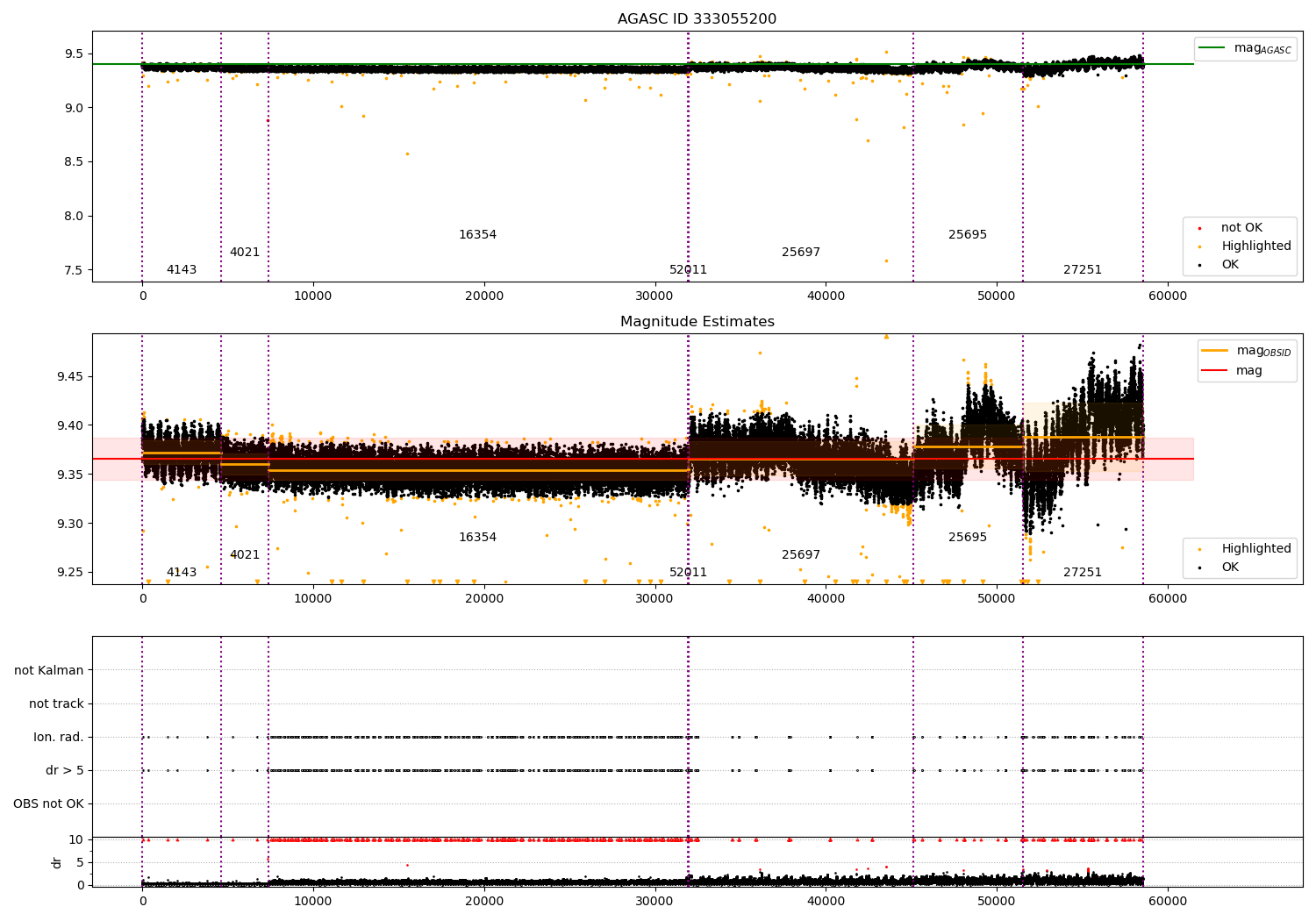Click obsid label 4021 in Magnitude Estimates plot

(x=245, y=554)
